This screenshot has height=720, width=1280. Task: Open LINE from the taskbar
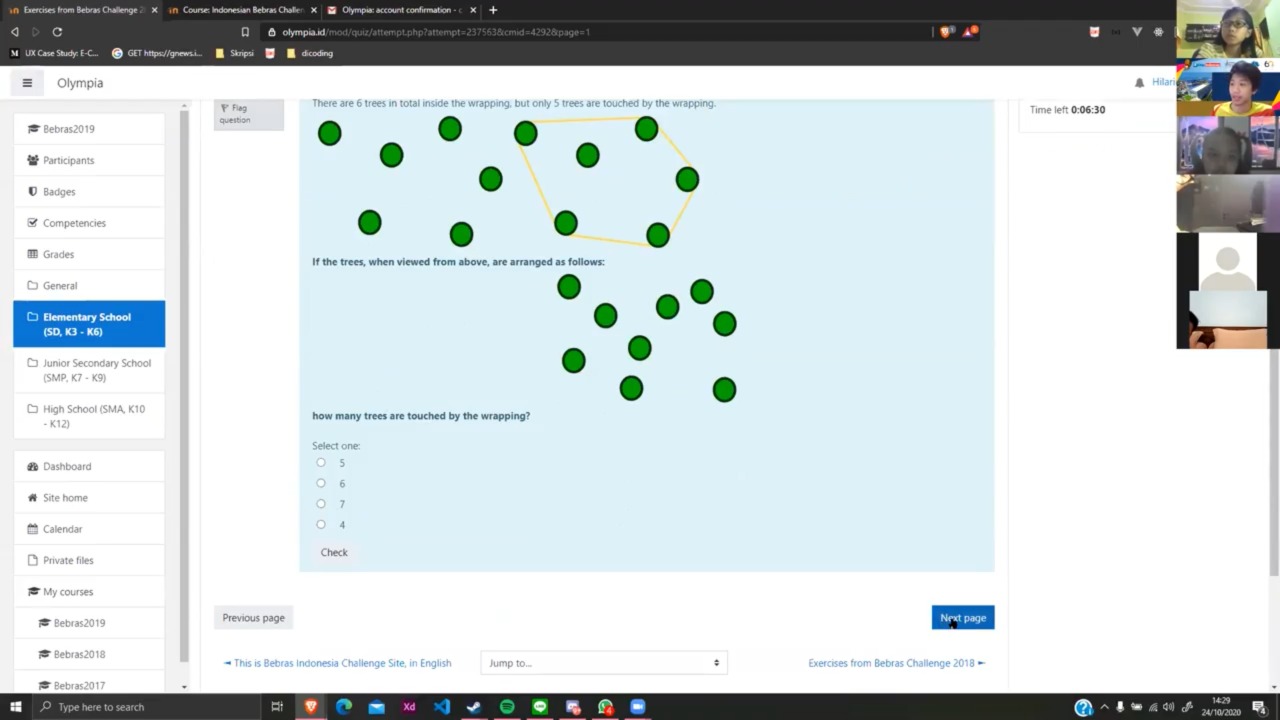tap(540, 707)
